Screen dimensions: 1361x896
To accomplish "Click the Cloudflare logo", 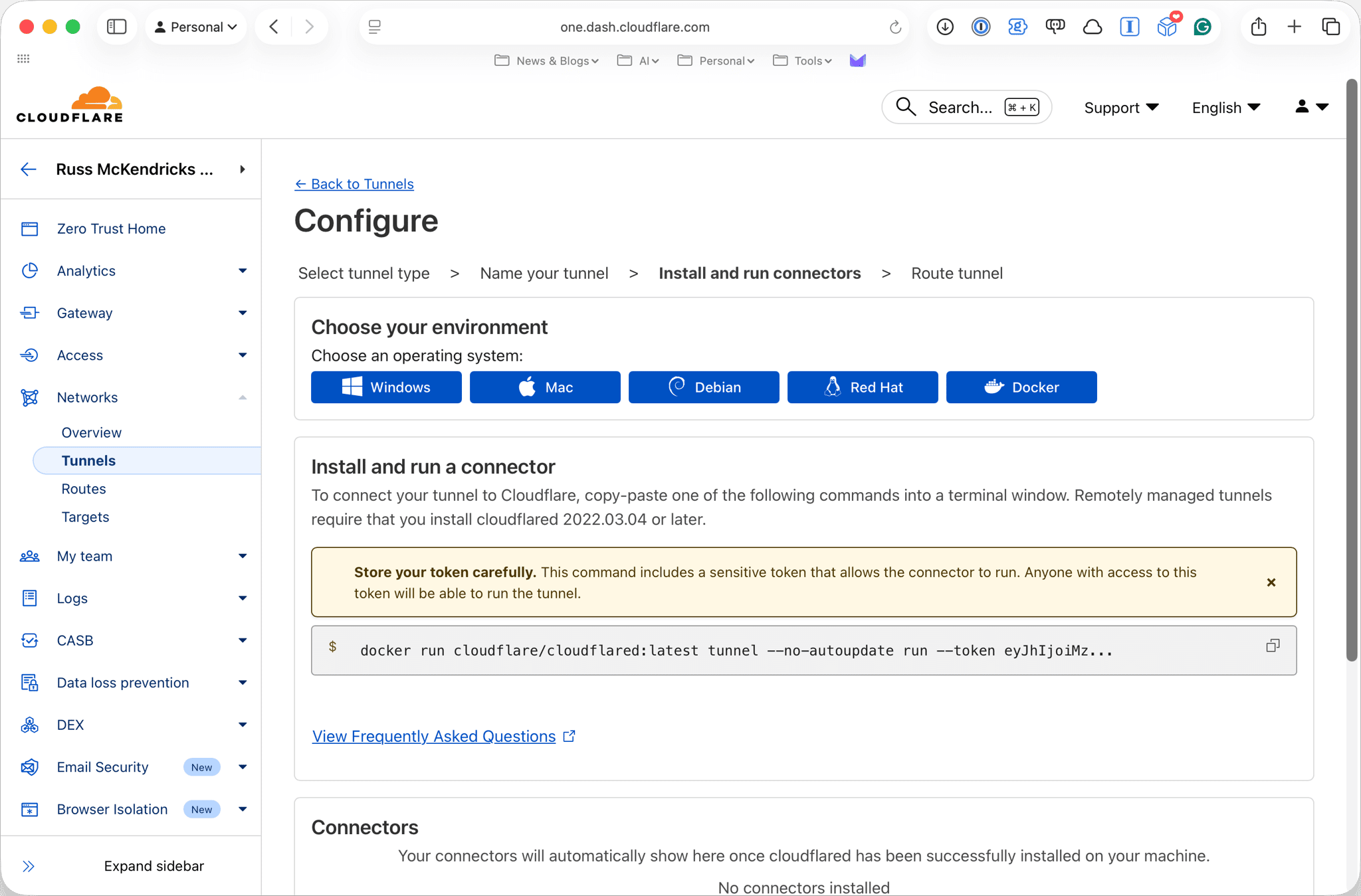I will click(70, 105).
